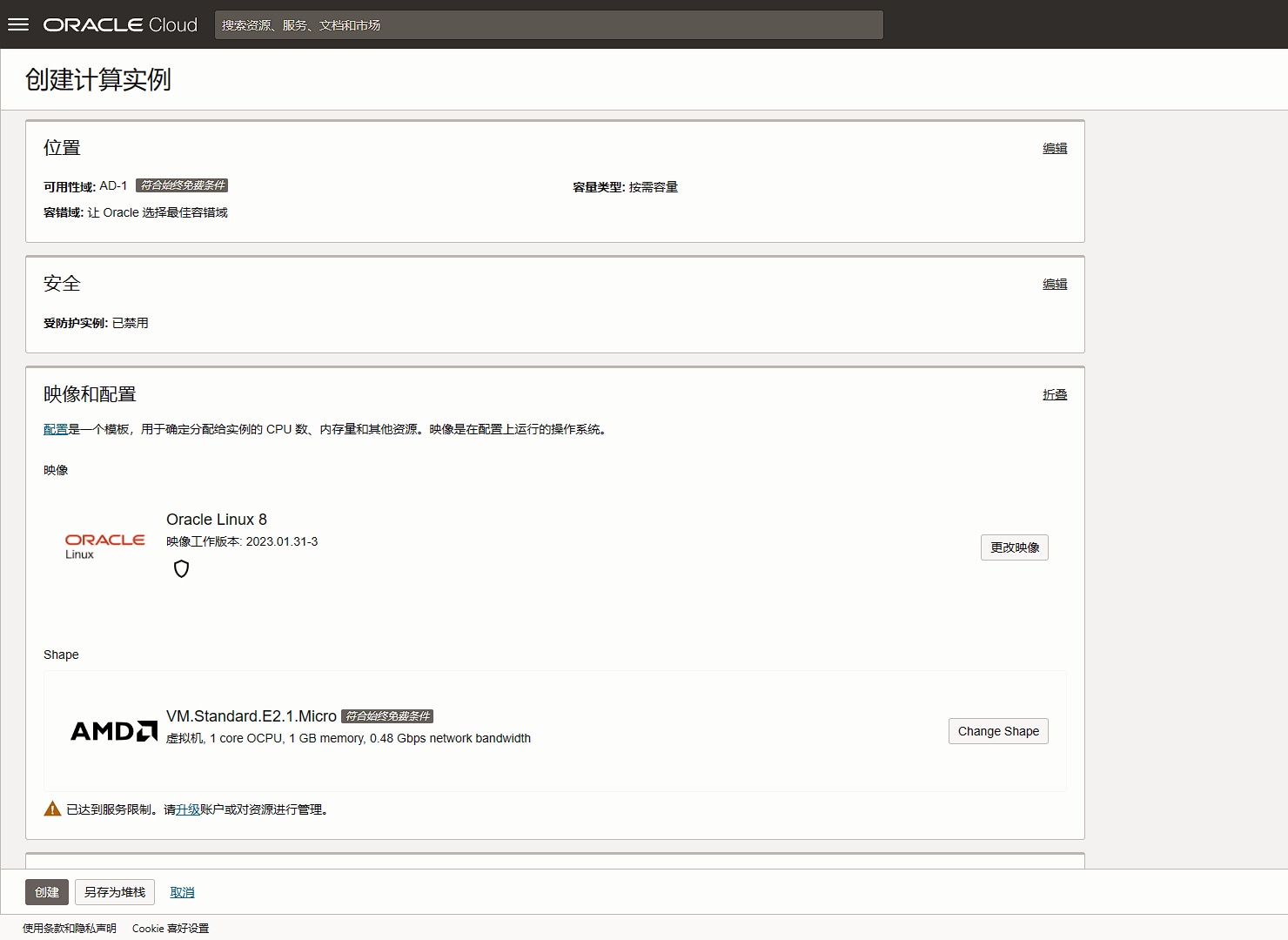Collapse the 映像和配置 section
This screenshot has width=1288, height=940.
click(x=1055, y=395)
